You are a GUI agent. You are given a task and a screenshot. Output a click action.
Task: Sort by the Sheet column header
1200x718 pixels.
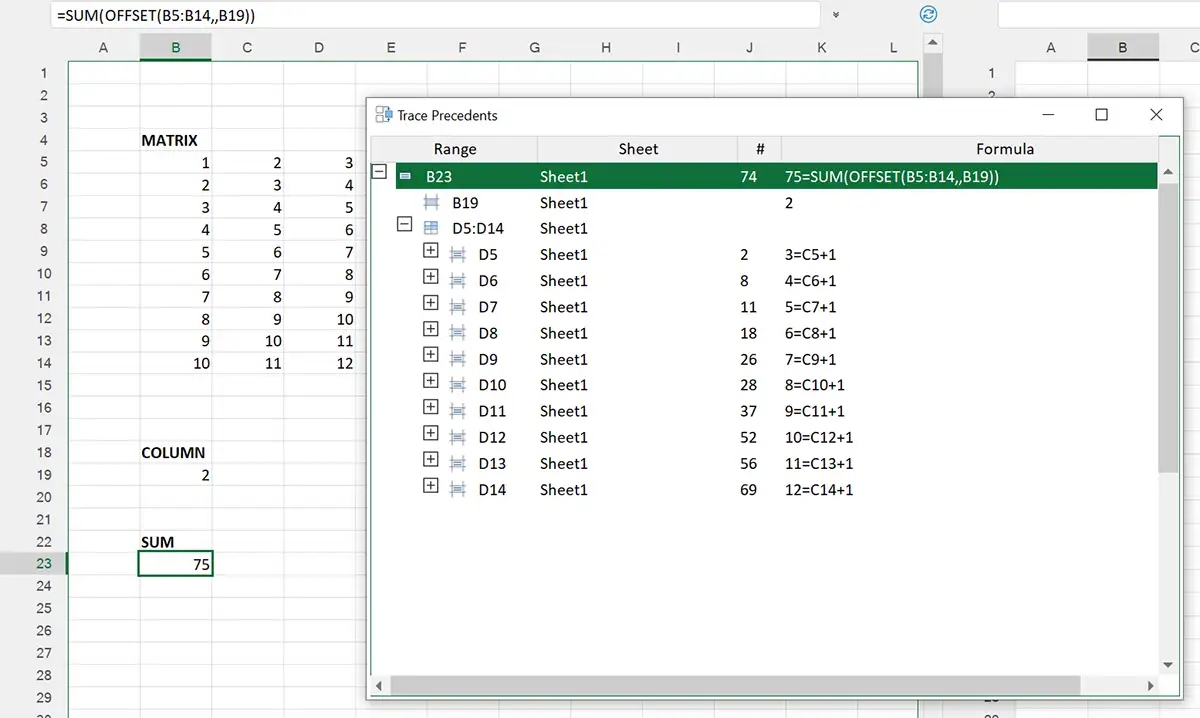click(x=638, y=149)
